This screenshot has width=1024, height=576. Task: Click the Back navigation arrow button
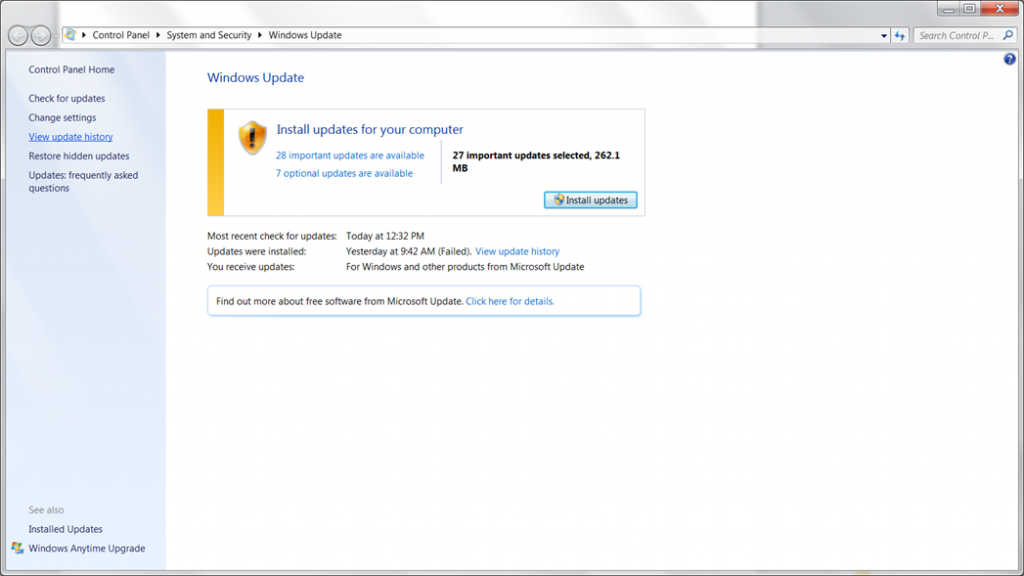tap(18, 35)
